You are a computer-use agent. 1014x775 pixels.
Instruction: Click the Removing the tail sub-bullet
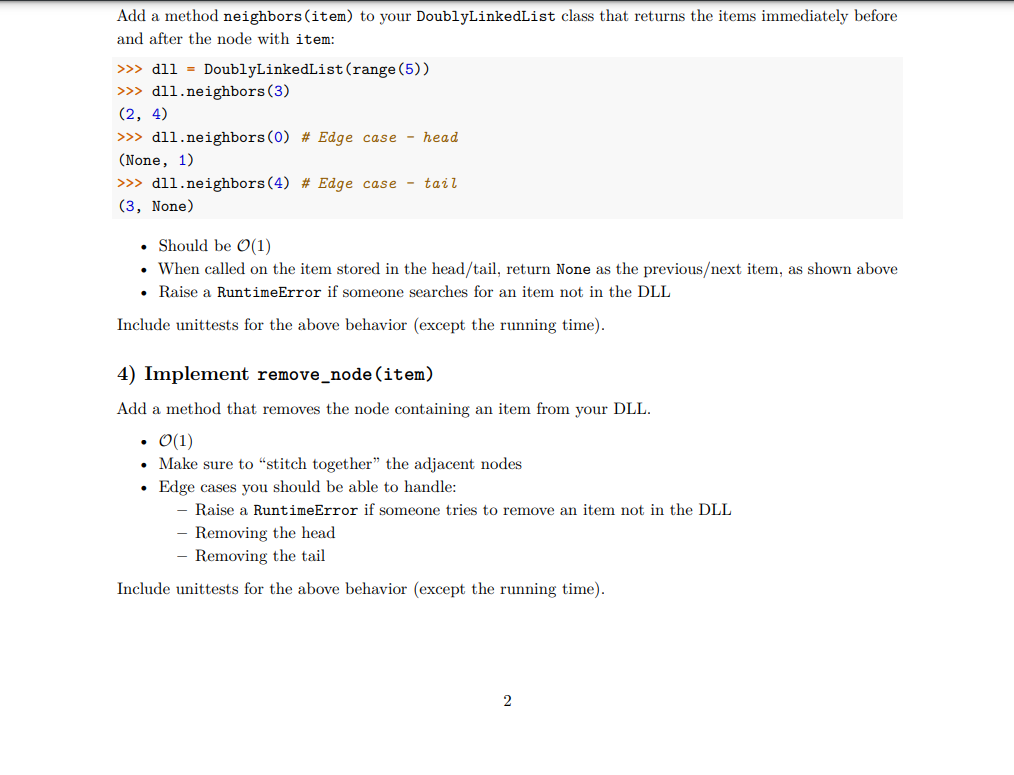tap(259, 556)
